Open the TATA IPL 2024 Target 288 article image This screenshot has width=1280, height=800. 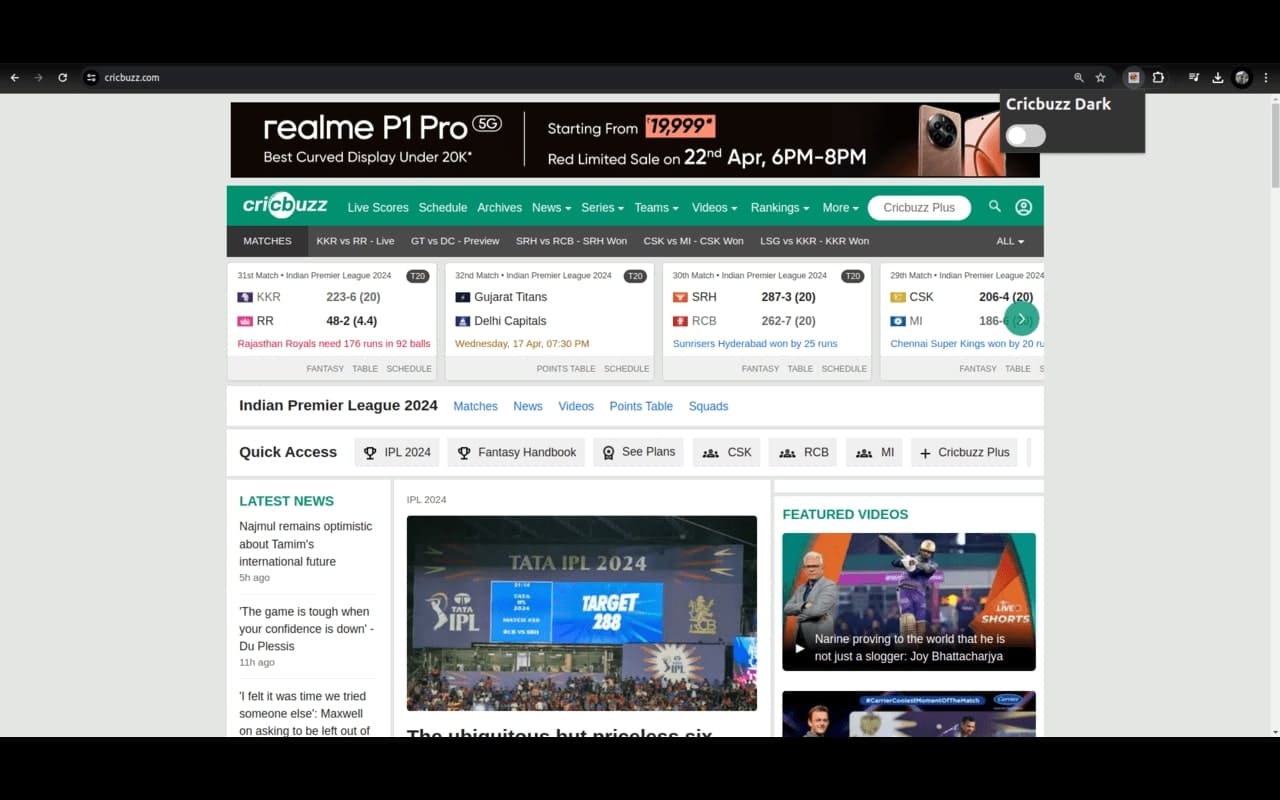click(582, 613)
